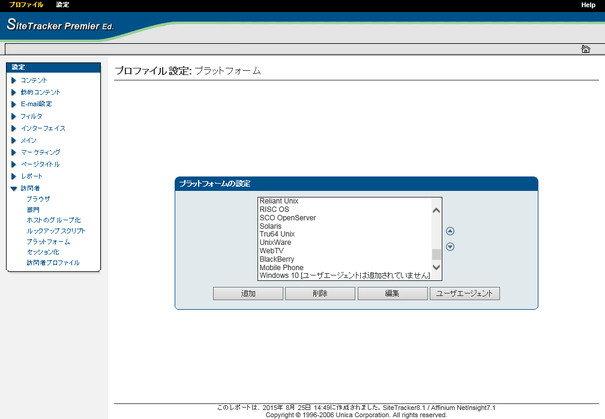The width and height of the screenshot is (605, 419).
Task: Expand the マーケティング section arrow
Action: [14, 152]
